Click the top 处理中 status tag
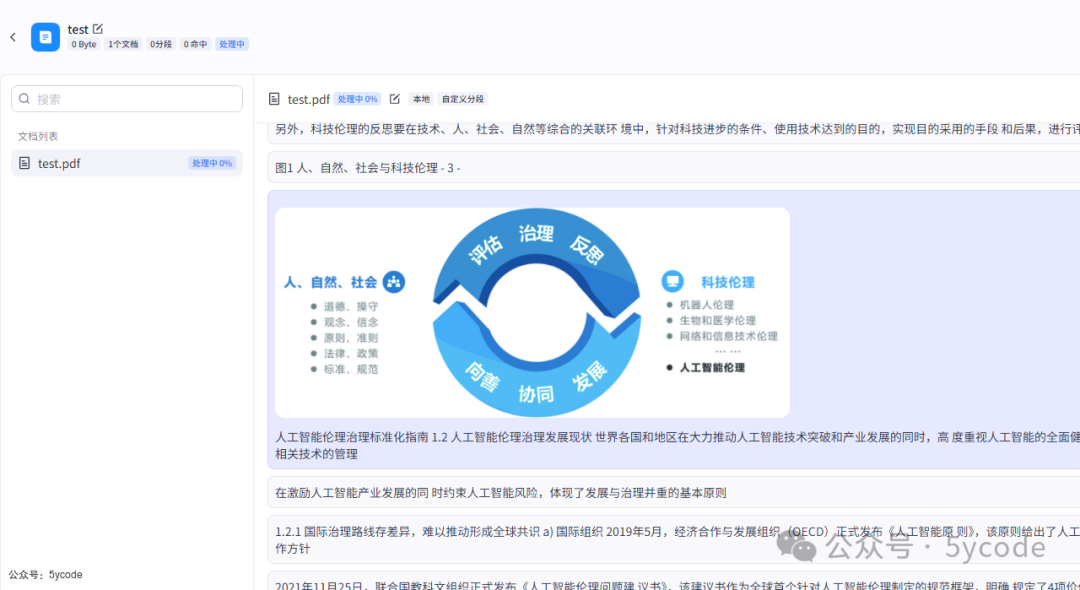The height and width of the screenshot is (590, 1080). [231, 44]
